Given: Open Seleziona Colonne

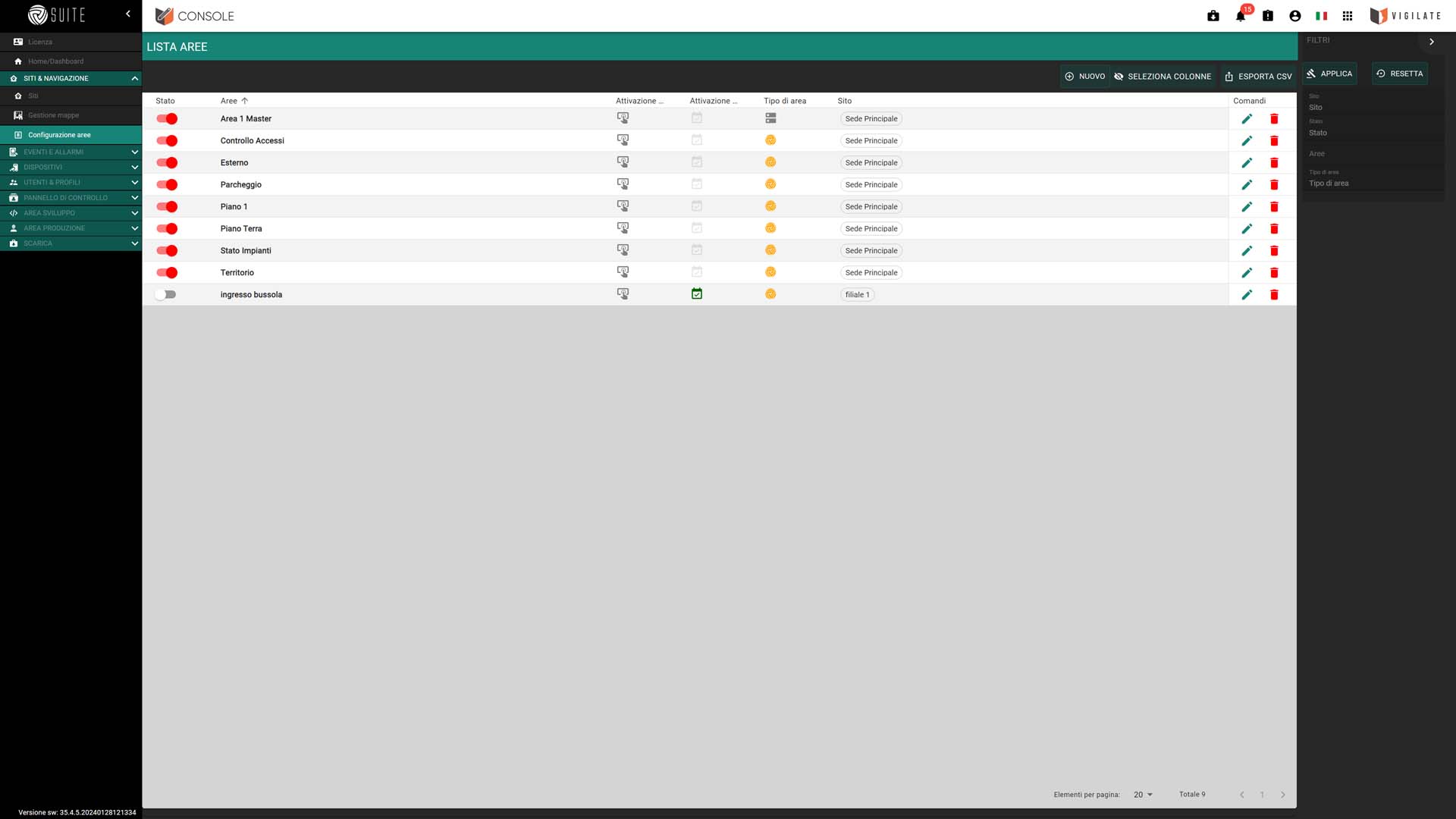Looking at the screenshot, I should (1163, 77).
